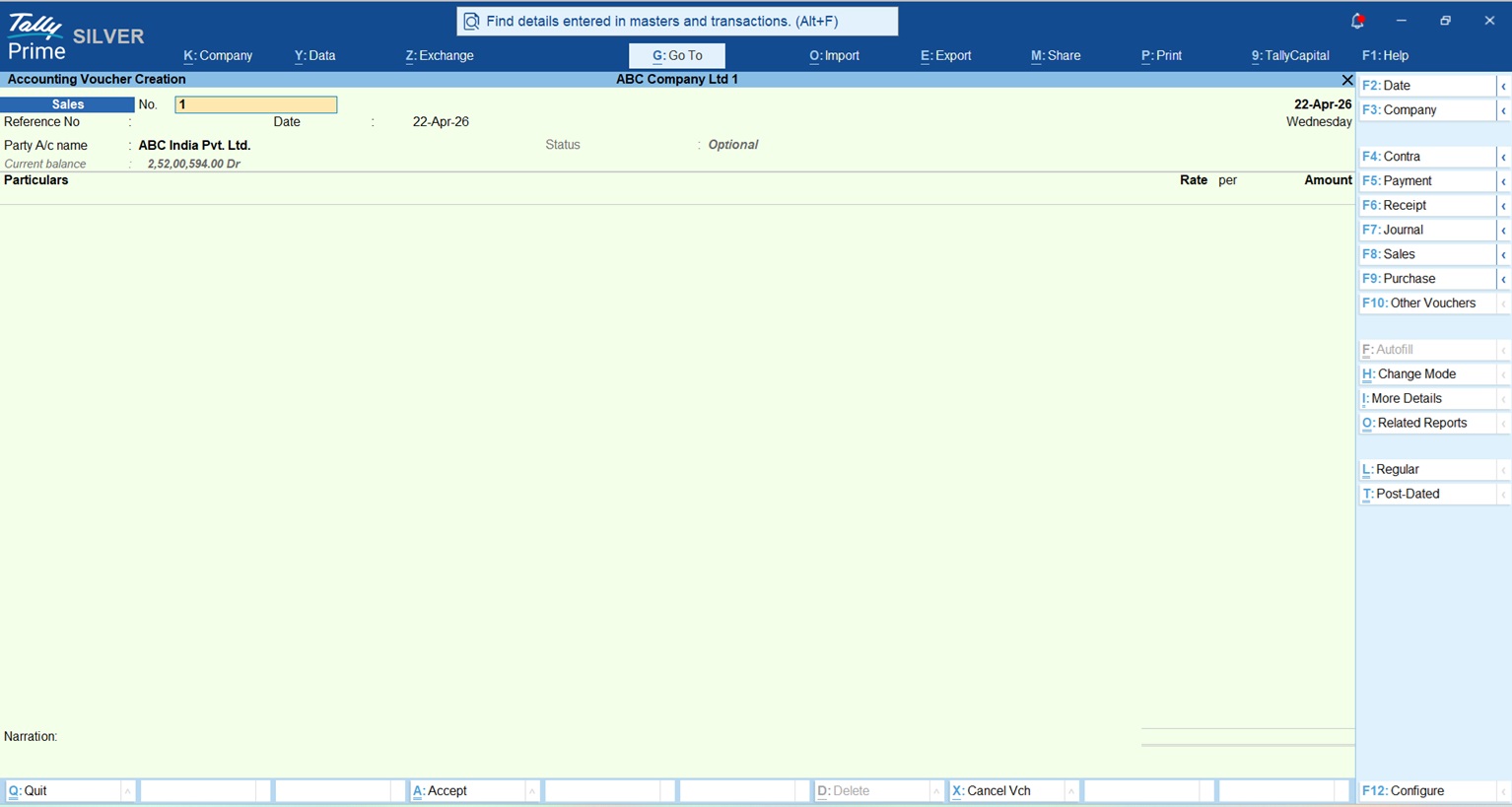The height and width of the screenshot is (807, 1512).
Task: Click A: Accept in bottom bar
Action: coord(467,791)
